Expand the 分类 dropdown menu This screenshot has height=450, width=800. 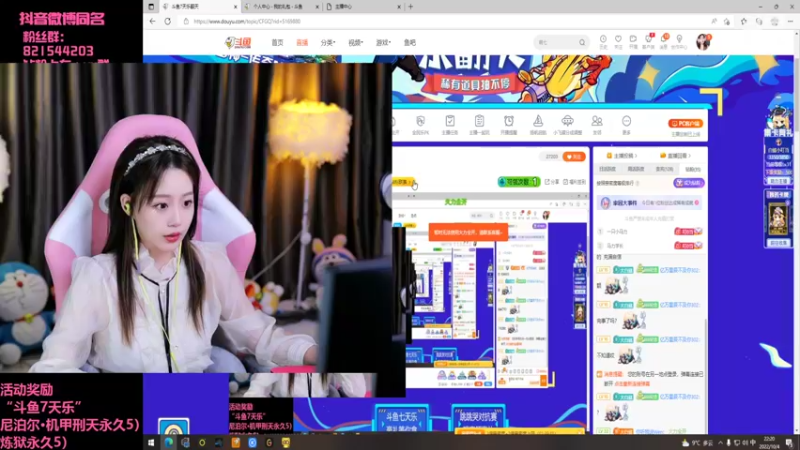[x=328, y=43]
